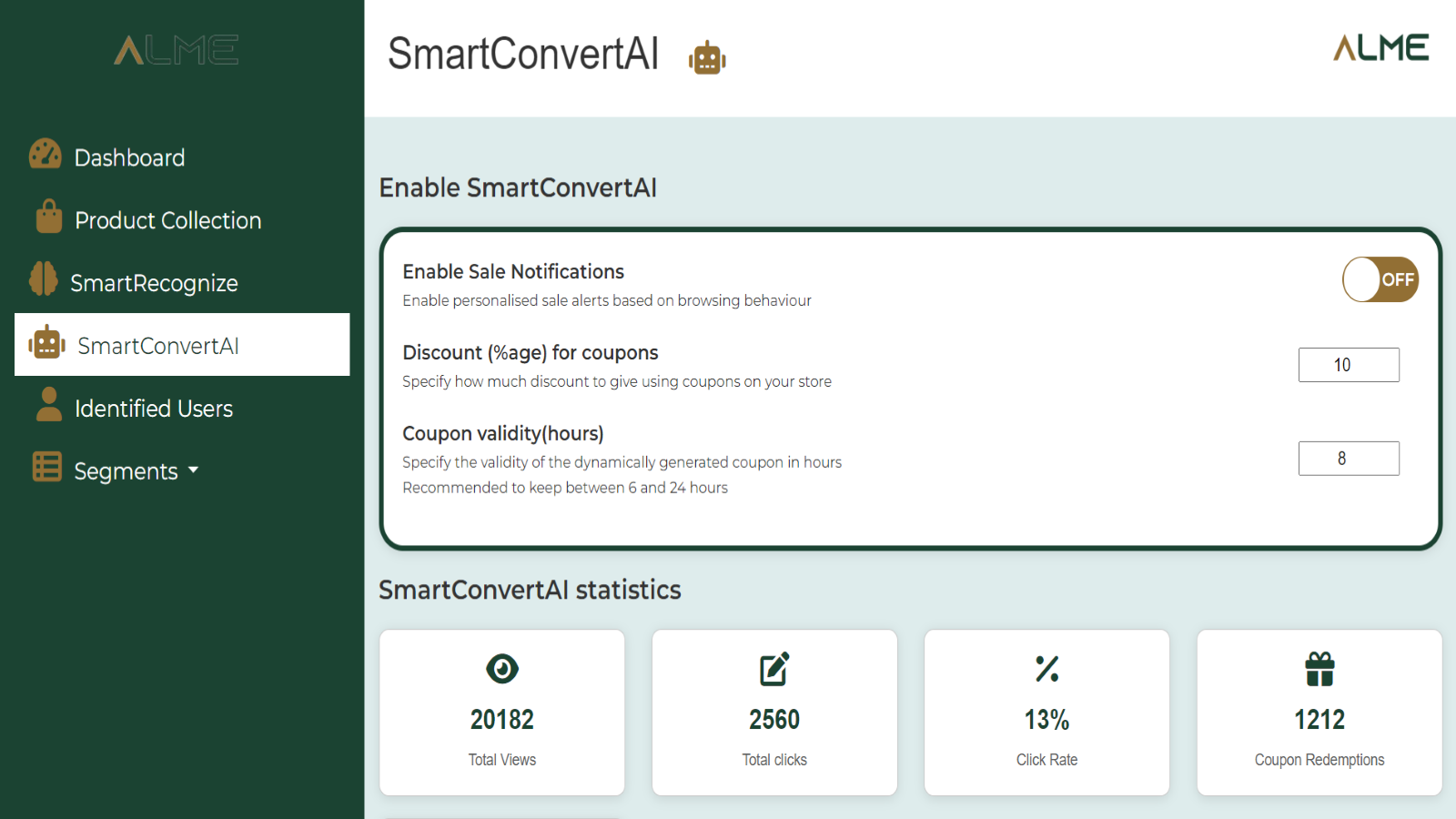Image resolution: width=1456 pixels, height=819 pixels.
Task: Click 'Discount (%age) for coupons' label
Action: [x=531, y=353]
